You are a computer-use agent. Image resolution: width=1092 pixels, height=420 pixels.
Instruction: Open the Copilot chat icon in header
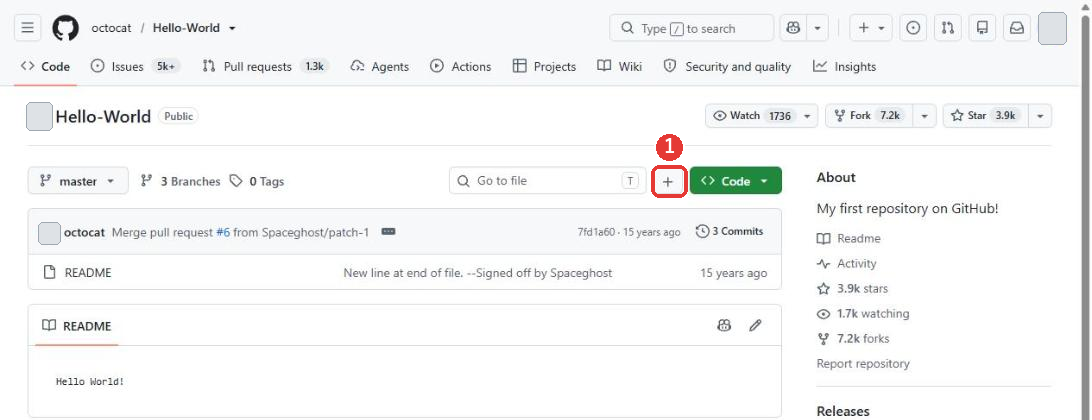pyautogui.click(x=793, y=29)
